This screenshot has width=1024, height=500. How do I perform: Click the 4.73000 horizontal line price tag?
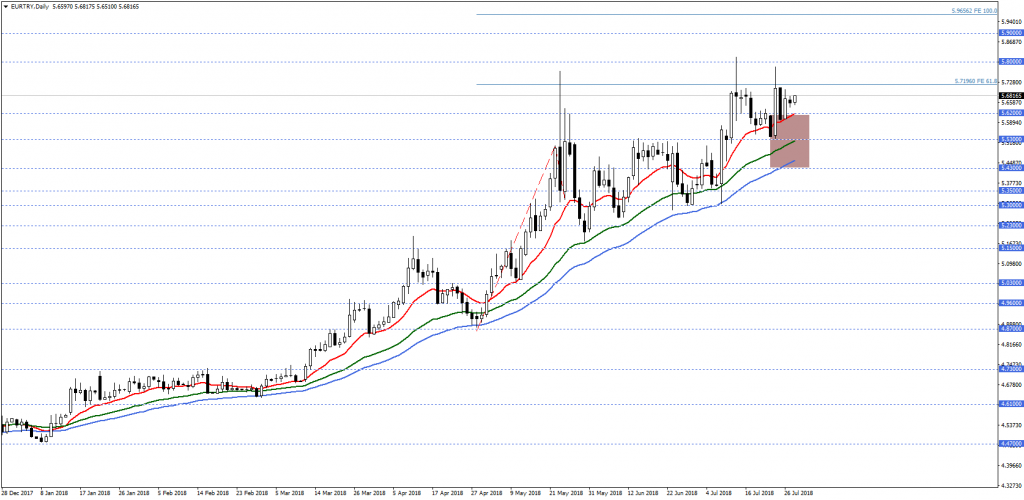(1010, 369)
